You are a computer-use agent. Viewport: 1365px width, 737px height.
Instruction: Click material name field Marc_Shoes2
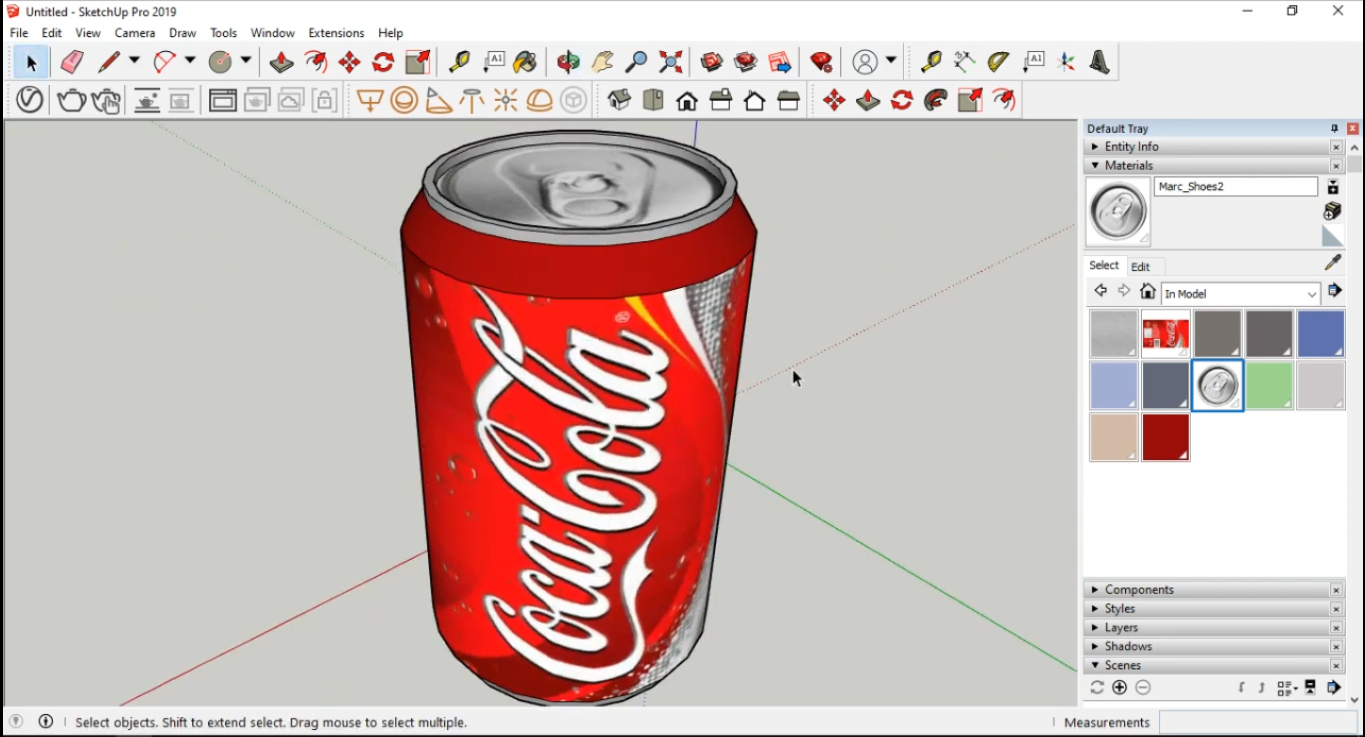(x=1236, y=187)
